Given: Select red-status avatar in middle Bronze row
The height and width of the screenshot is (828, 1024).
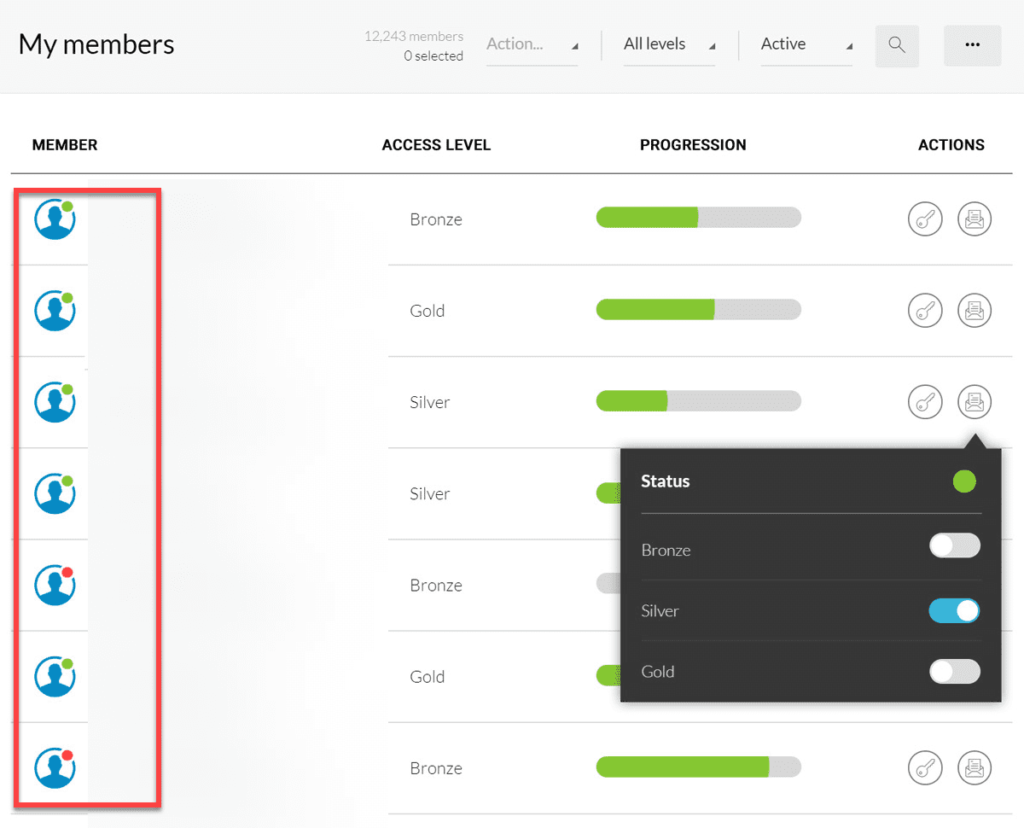Looking at the screenshot, I should click(55, 585).
